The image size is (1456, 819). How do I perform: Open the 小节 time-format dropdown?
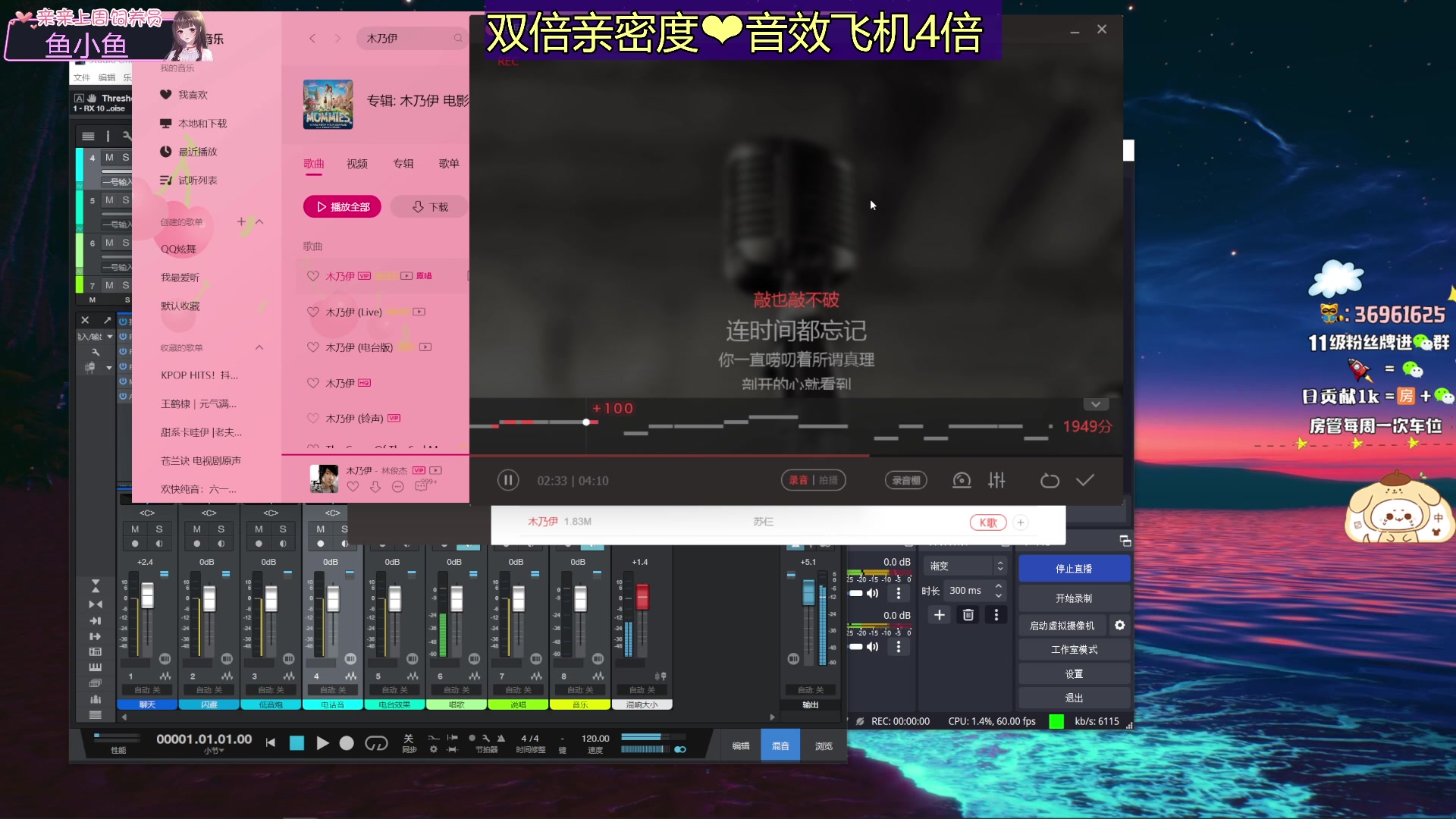(214, 751)
